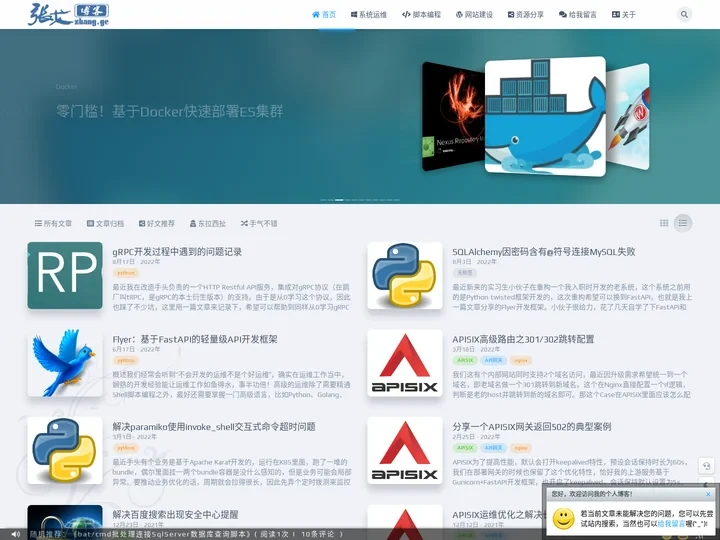Click the 给我留言 link in popup

click(672, 523)
